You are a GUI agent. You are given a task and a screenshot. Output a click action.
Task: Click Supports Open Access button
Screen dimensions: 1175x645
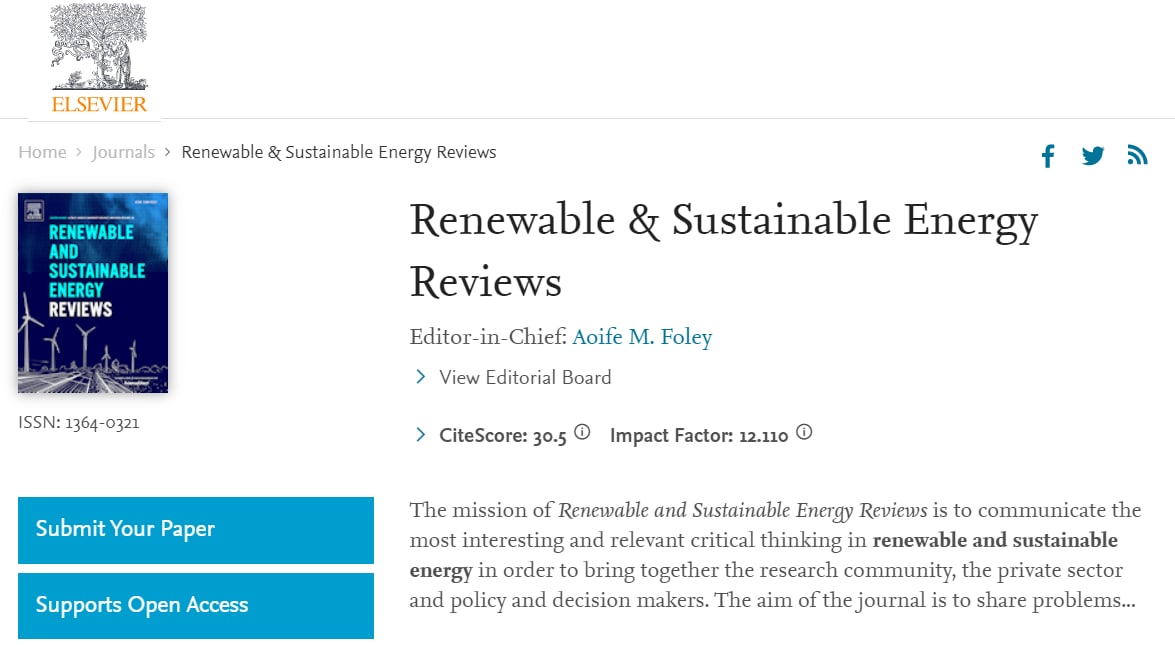tap(196, 605)
